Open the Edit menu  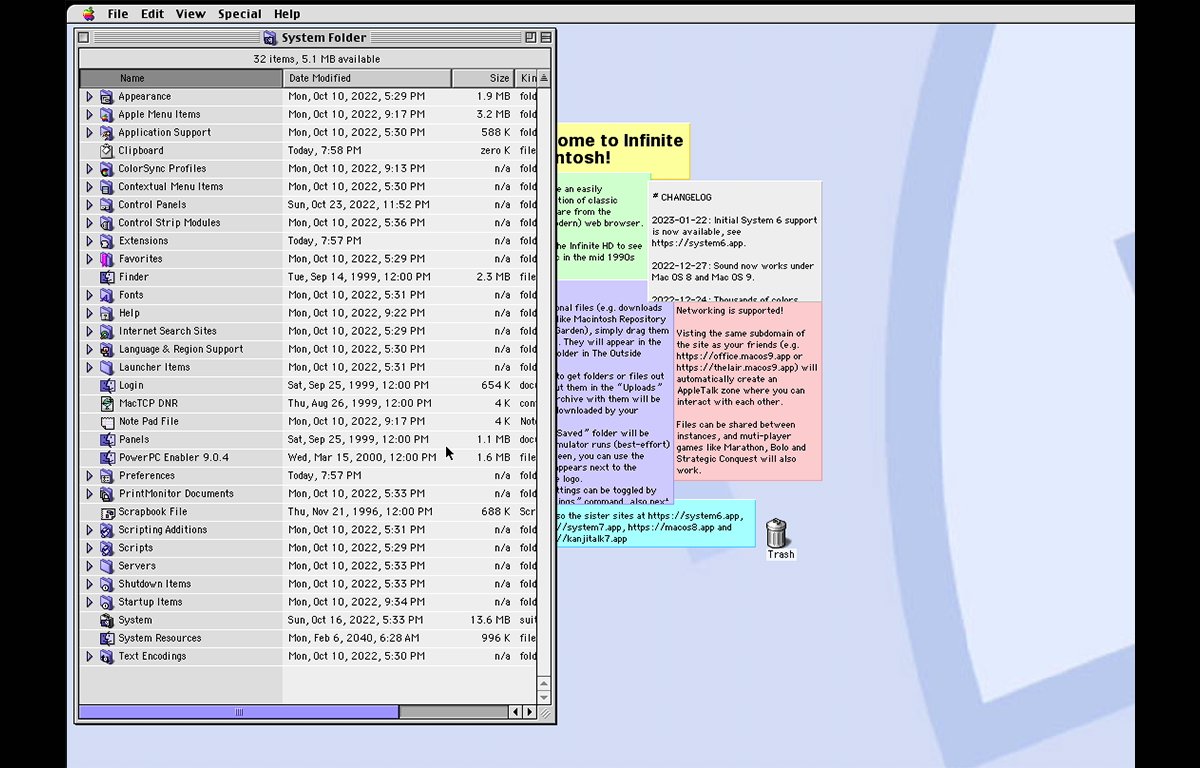[x=152, y=14]
